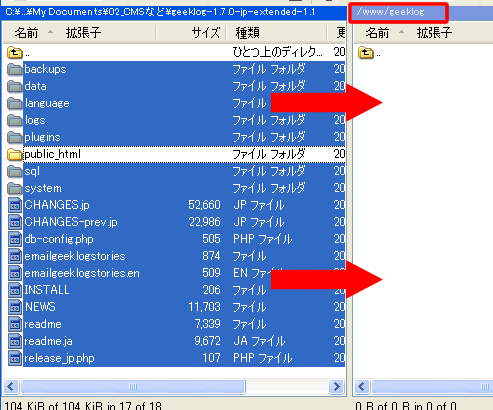Open parent directory icon in remote panel

(366, 53)
